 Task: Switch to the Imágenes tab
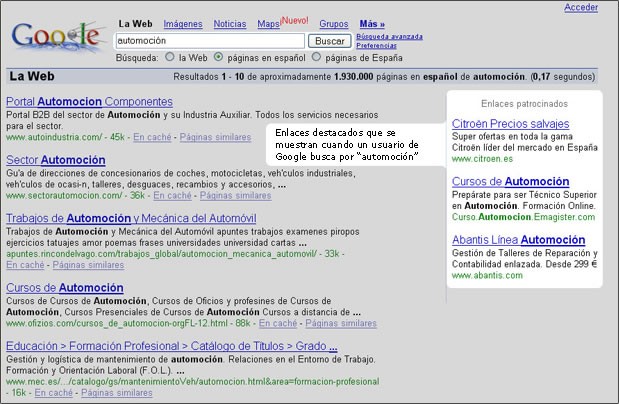[x=183, y=24]
